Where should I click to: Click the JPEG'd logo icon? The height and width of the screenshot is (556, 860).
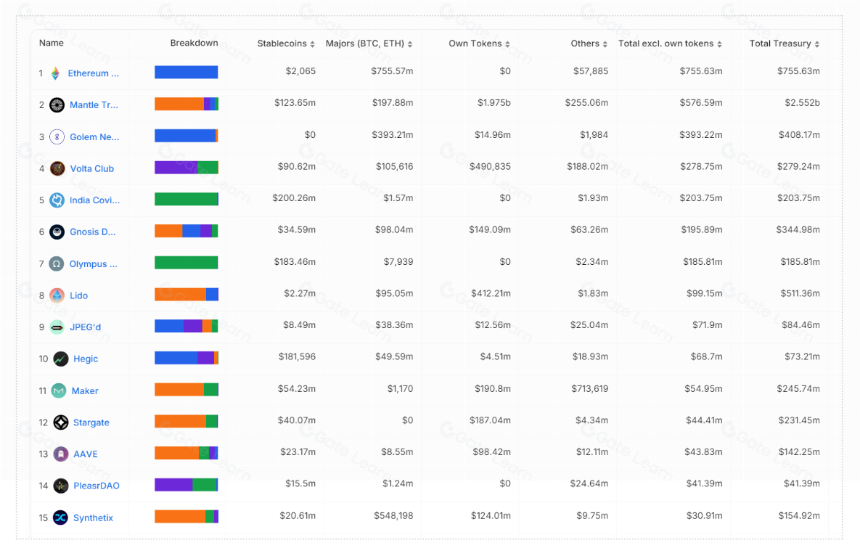click(x=57, y=327)
